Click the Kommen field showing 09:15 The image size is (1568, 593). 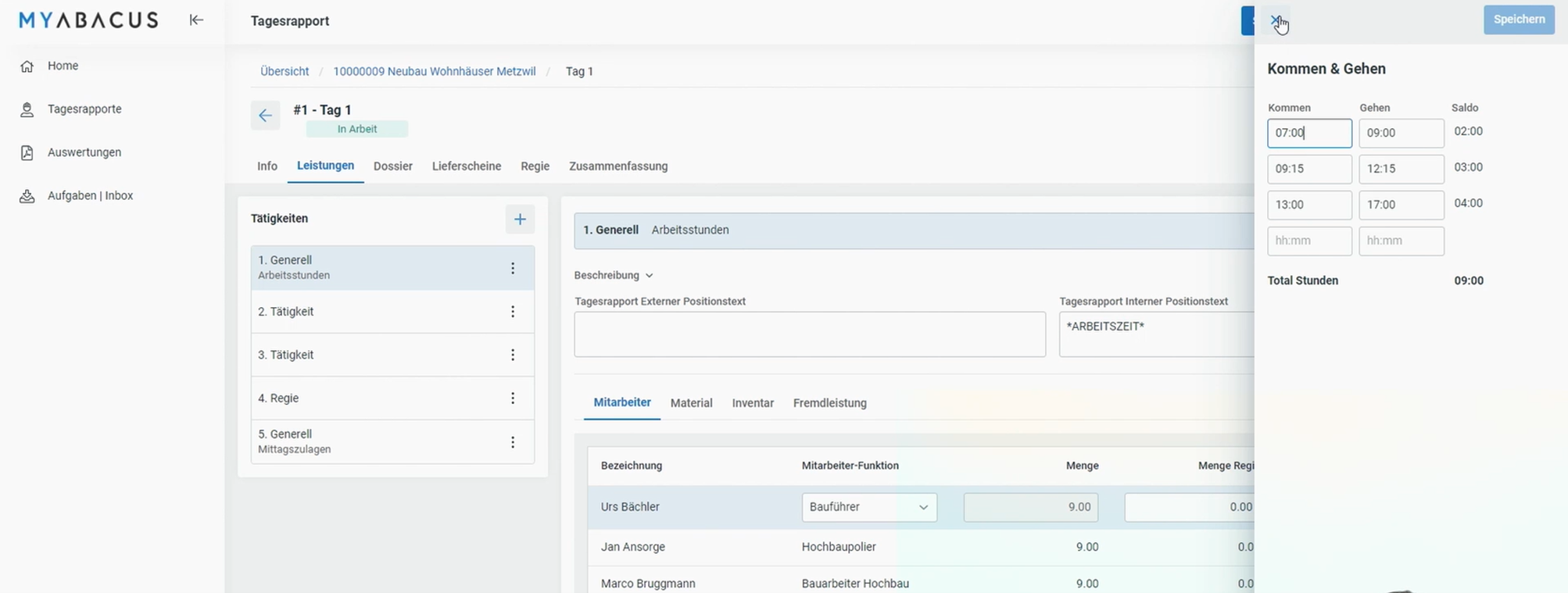click(x=1309, y=170)
